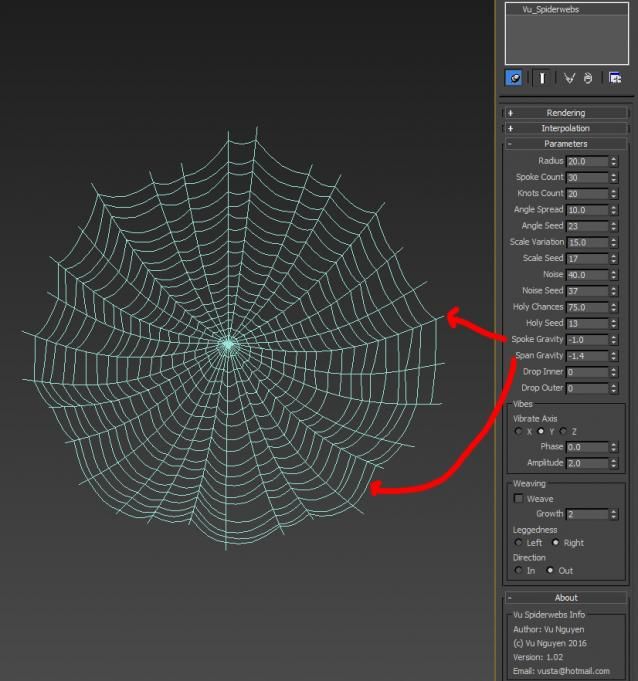
Task: Click Amplitude spinner arrows
Action: click(613, 463)
